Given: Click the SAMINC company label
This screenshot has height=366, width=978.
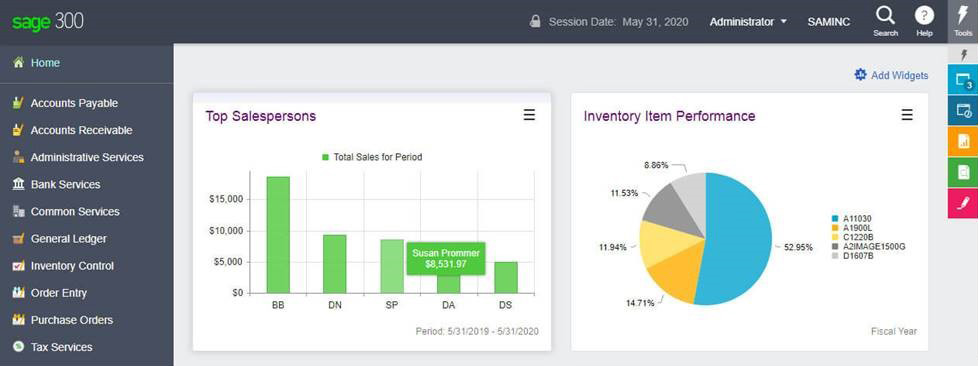Looking at the screenshot, I should coord(828,21).
